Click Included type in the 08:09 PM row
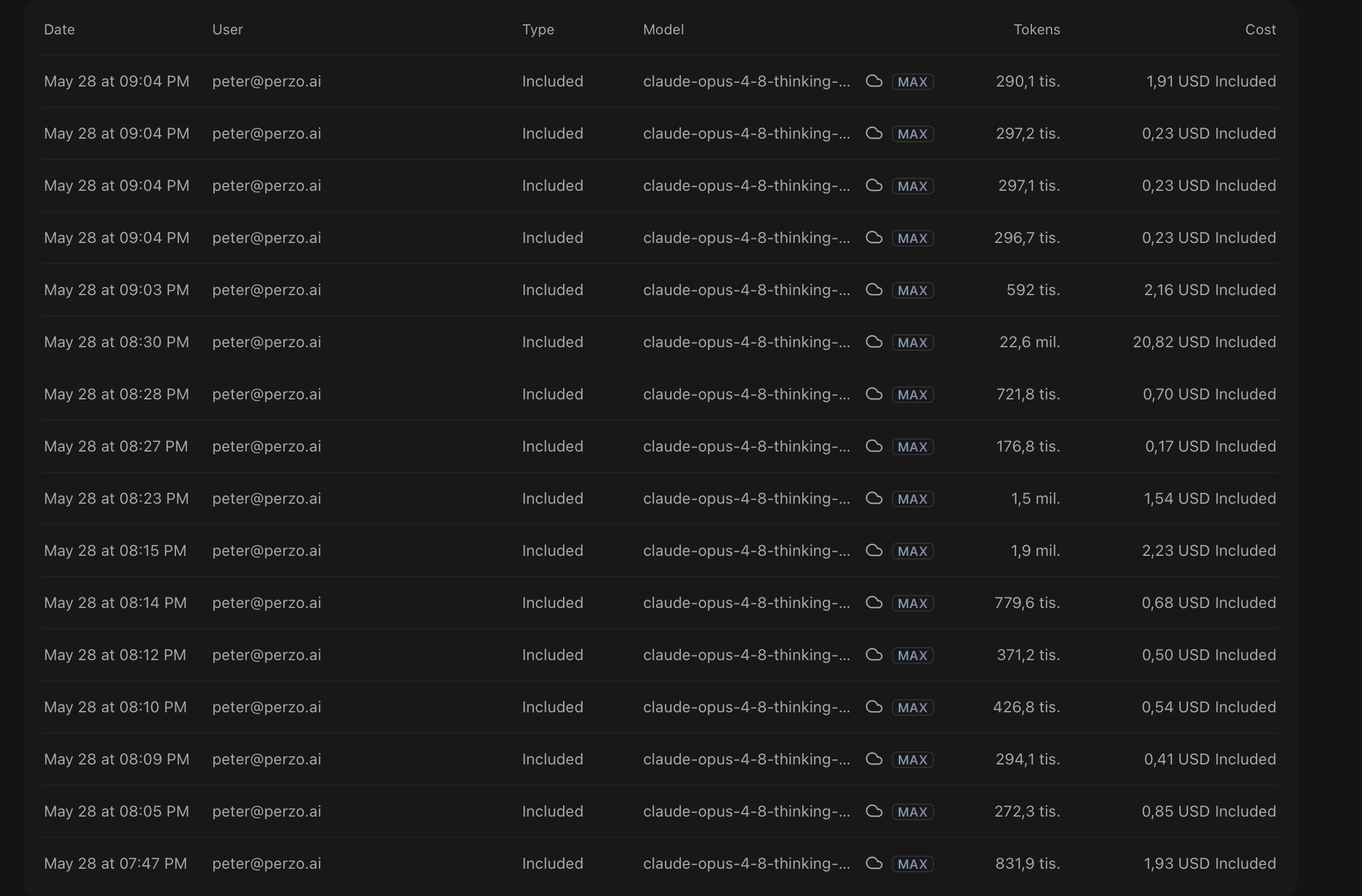 [x=552, y=759]
